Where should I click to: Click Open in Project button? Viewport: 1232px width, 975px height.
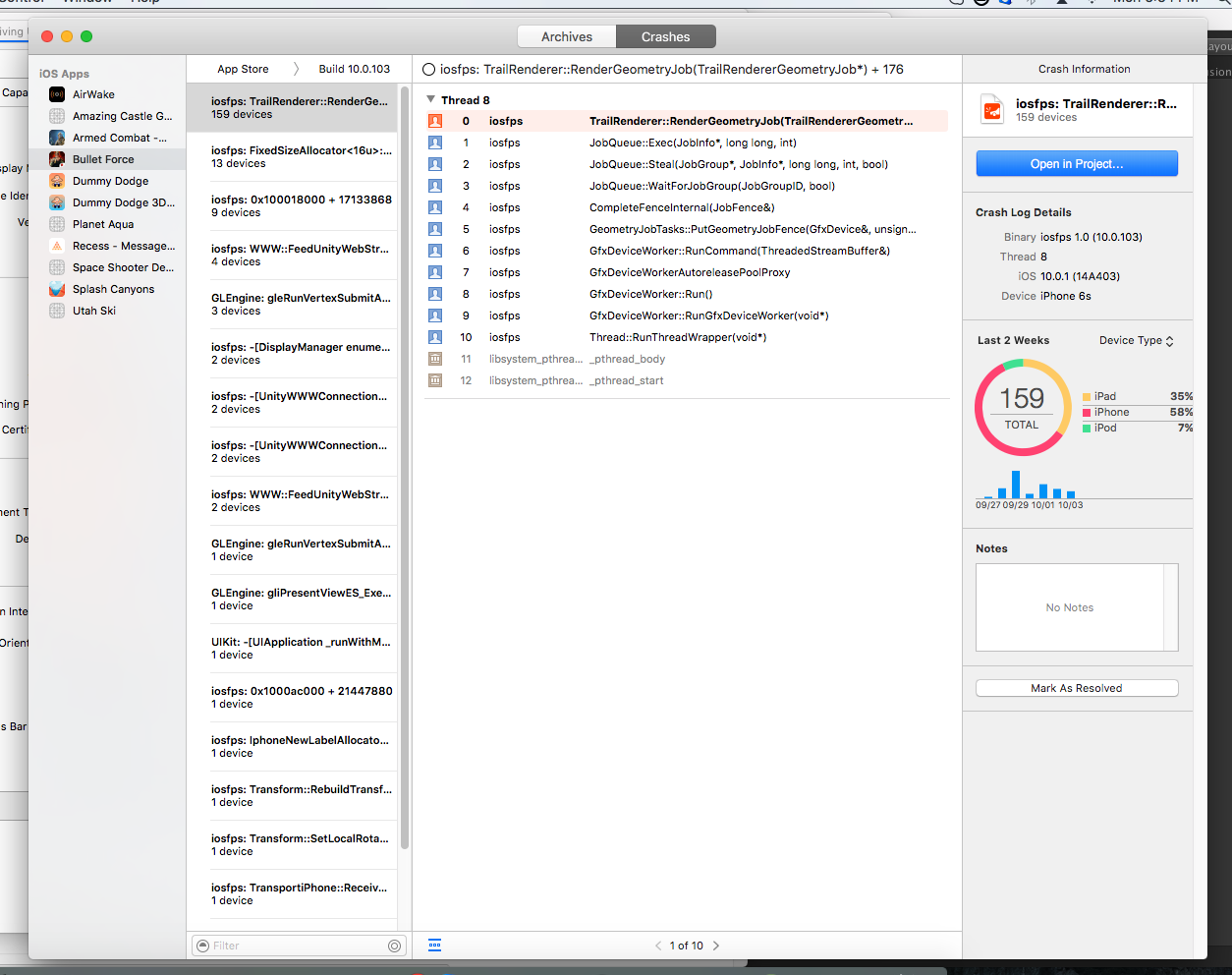pos(1077,163)
